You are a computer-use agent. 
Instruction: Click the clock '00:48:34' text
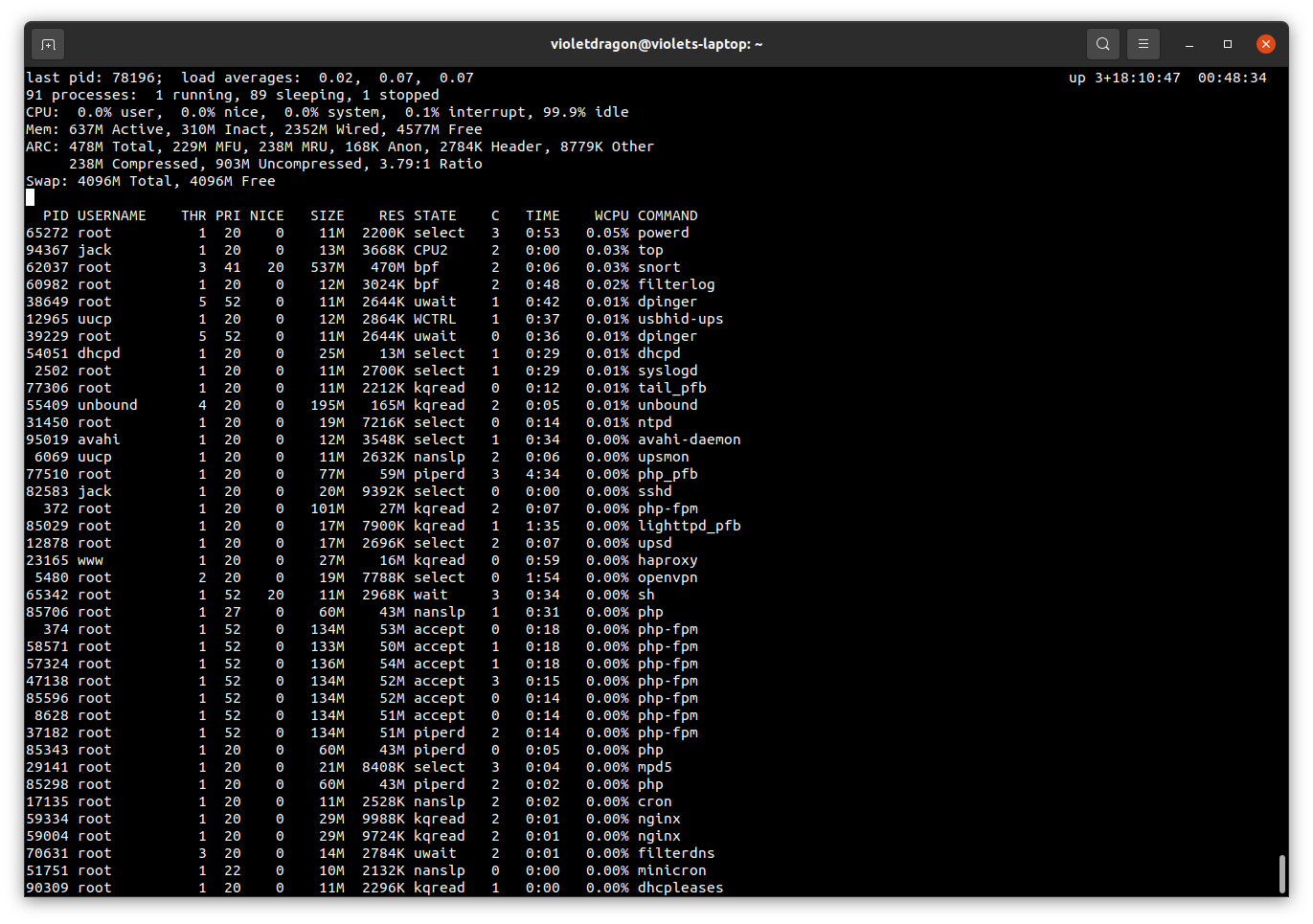tap(1233, 78)
